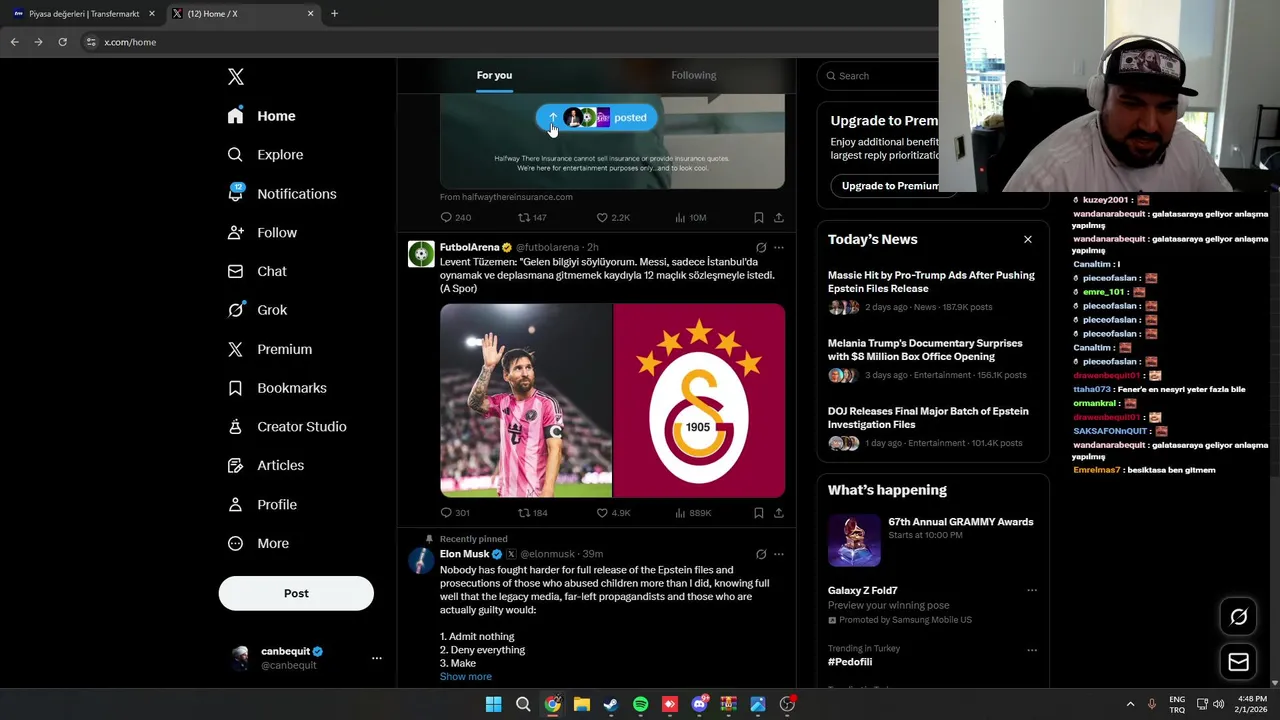Open the #Pedofili trending topic
The height and width of the screenshot is (720, 1280).
pyautogui.click(x=850, y=662)
